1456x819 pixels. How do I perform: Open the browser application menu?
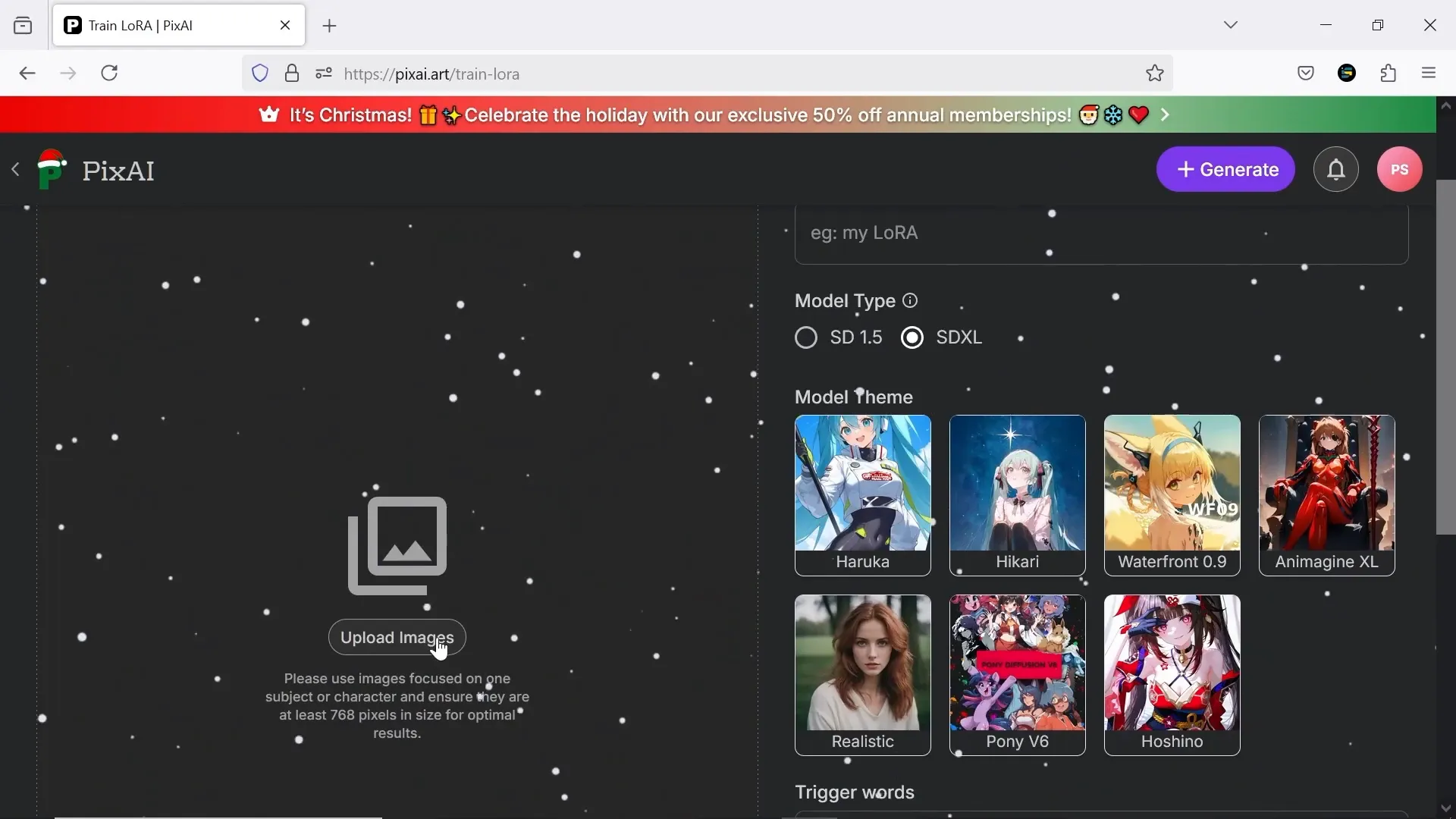click(x=1430, y=74)
